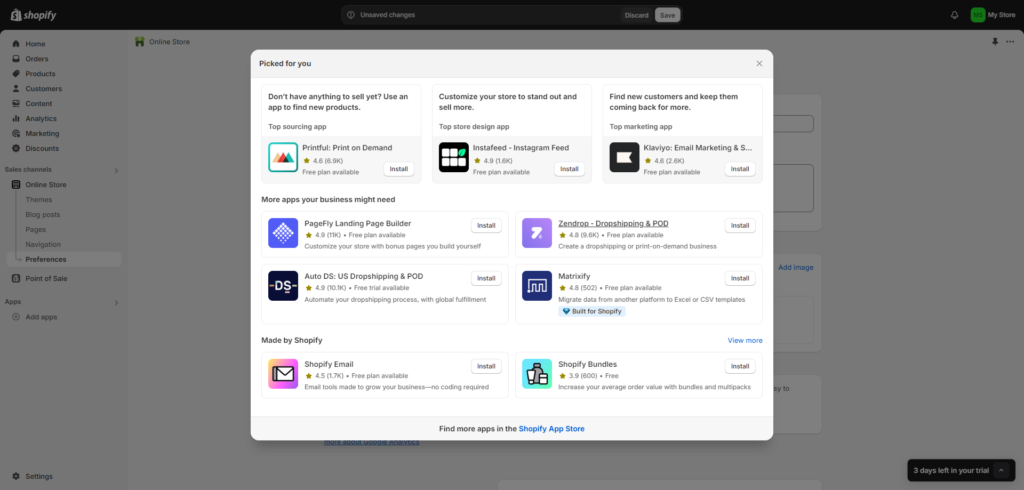Click the Shopify Bundles app icon
This screenshot has height=490, width=1024.
pos(537,374)
